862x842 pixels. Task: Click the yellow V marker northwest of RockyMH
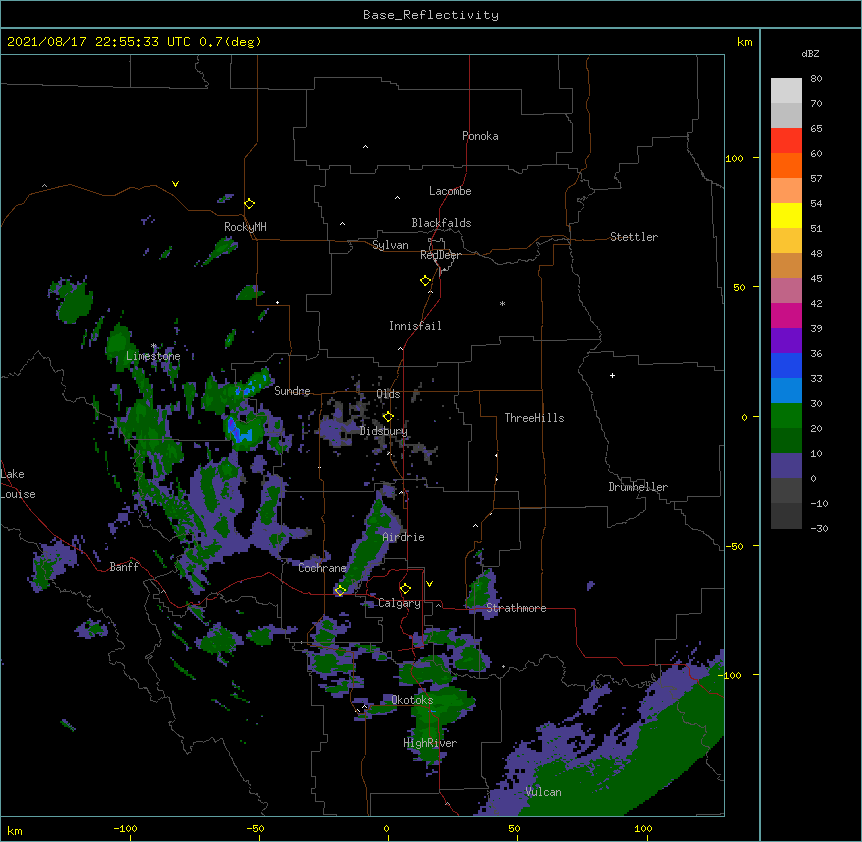click(175, 184)
